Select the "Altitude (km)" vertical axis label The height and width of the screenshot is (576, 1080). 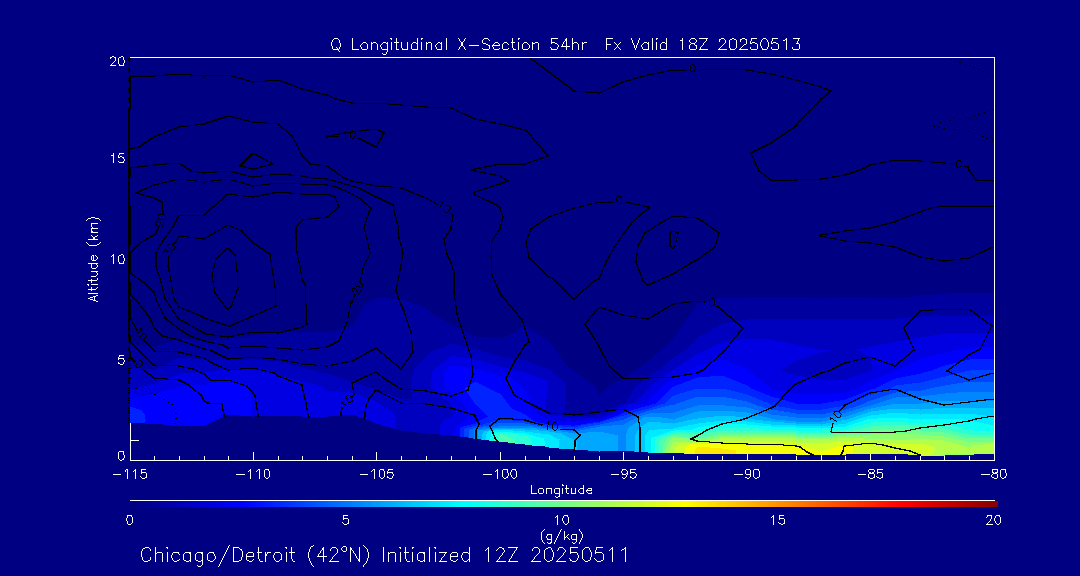(x=94, y=260)
